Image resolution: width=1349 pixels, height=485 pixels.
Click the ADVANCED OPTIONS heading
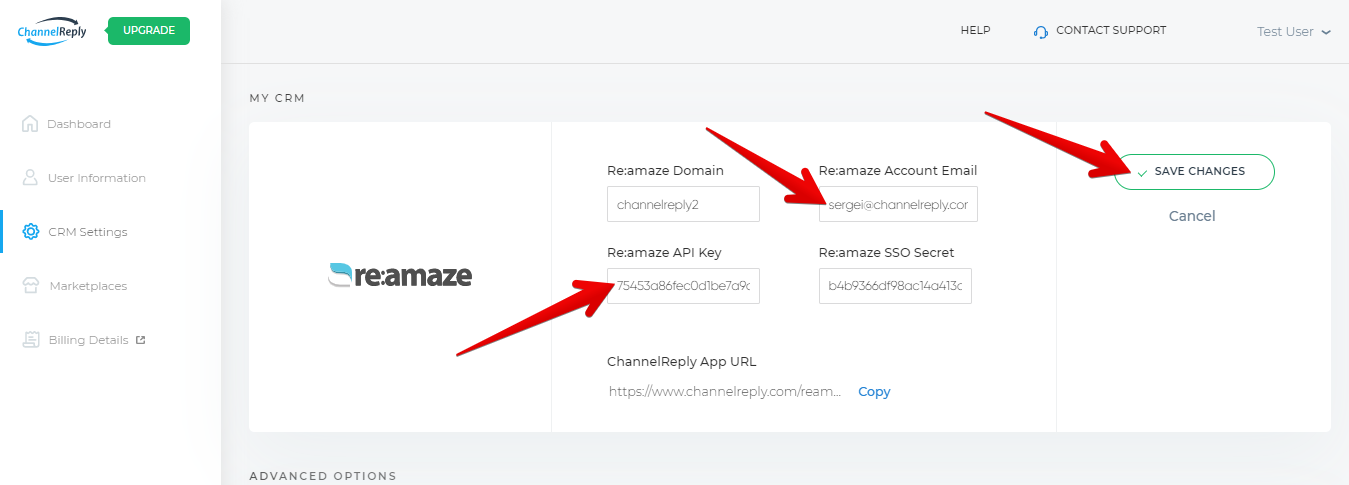coord(323,476)
